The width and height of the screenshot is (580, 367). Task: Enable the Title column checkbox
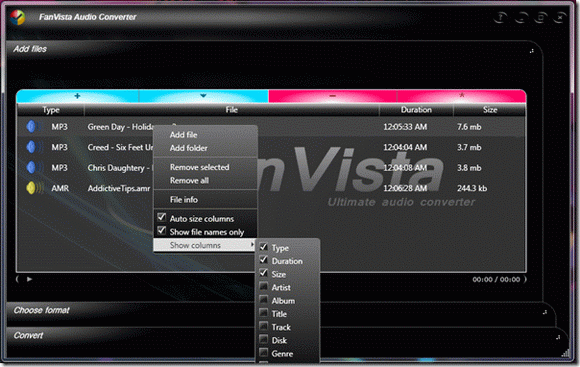coord(264,313)
